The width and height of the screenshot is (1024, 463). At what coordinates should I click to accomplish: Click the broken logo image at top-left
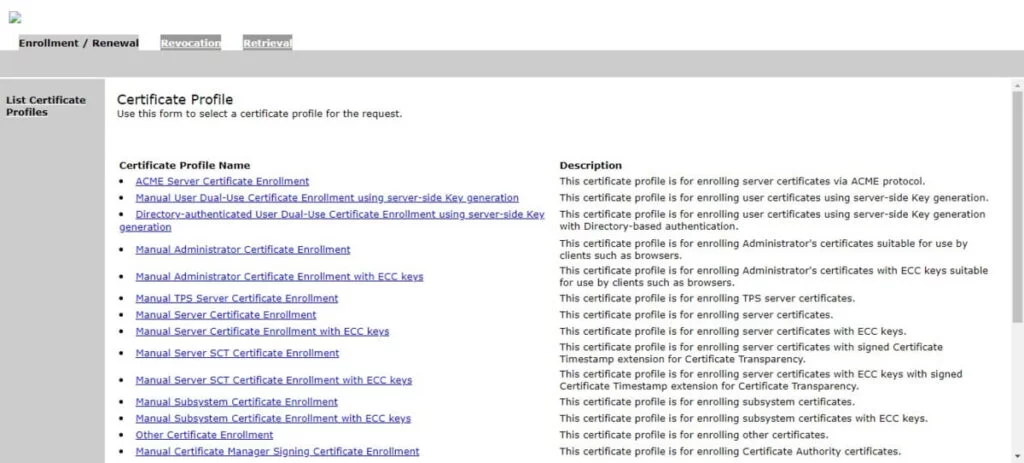tap(14, 18)
